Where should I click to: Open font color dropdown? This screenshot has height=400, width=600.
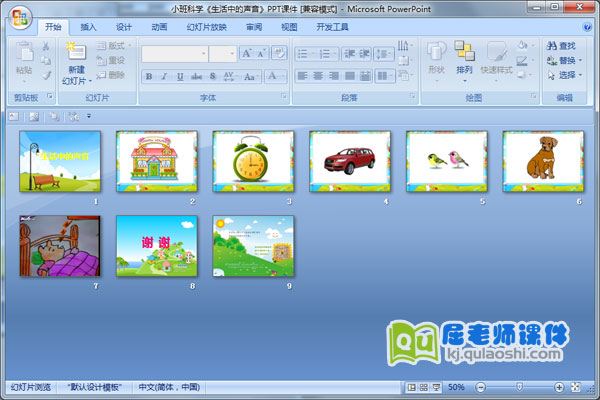276,76
